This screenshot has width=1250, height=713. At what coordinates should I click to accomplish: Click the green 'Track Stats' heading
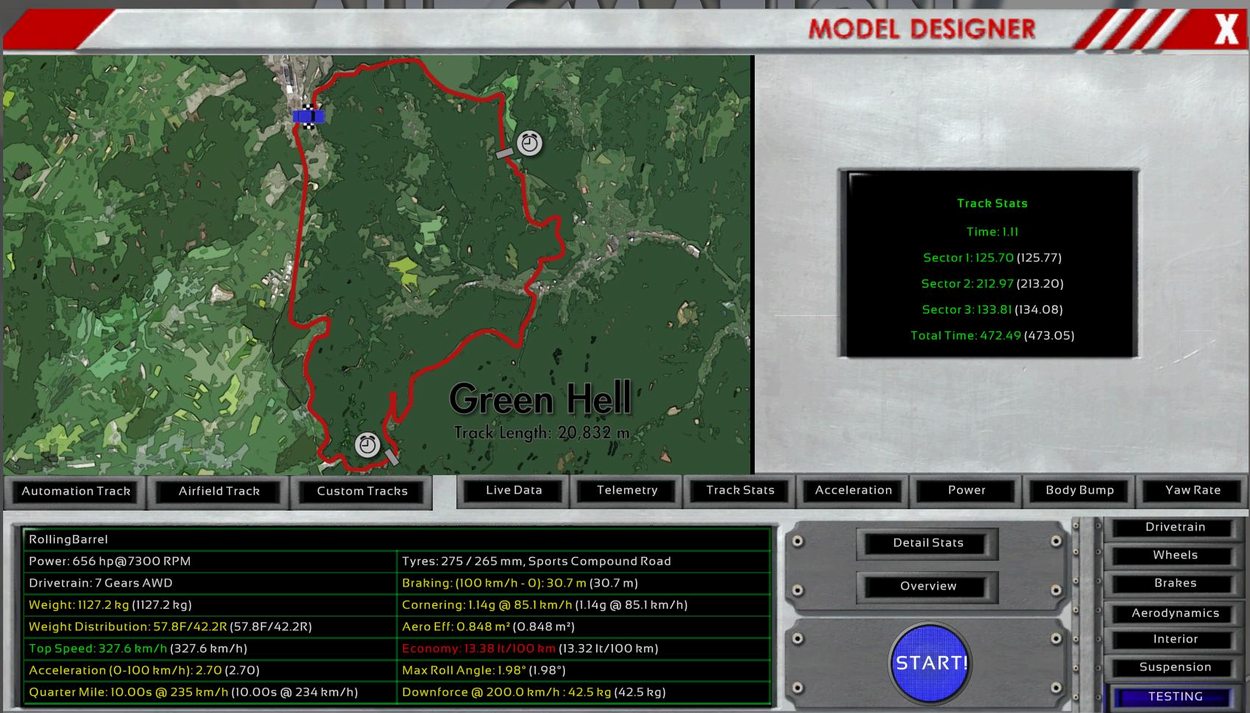992,203
